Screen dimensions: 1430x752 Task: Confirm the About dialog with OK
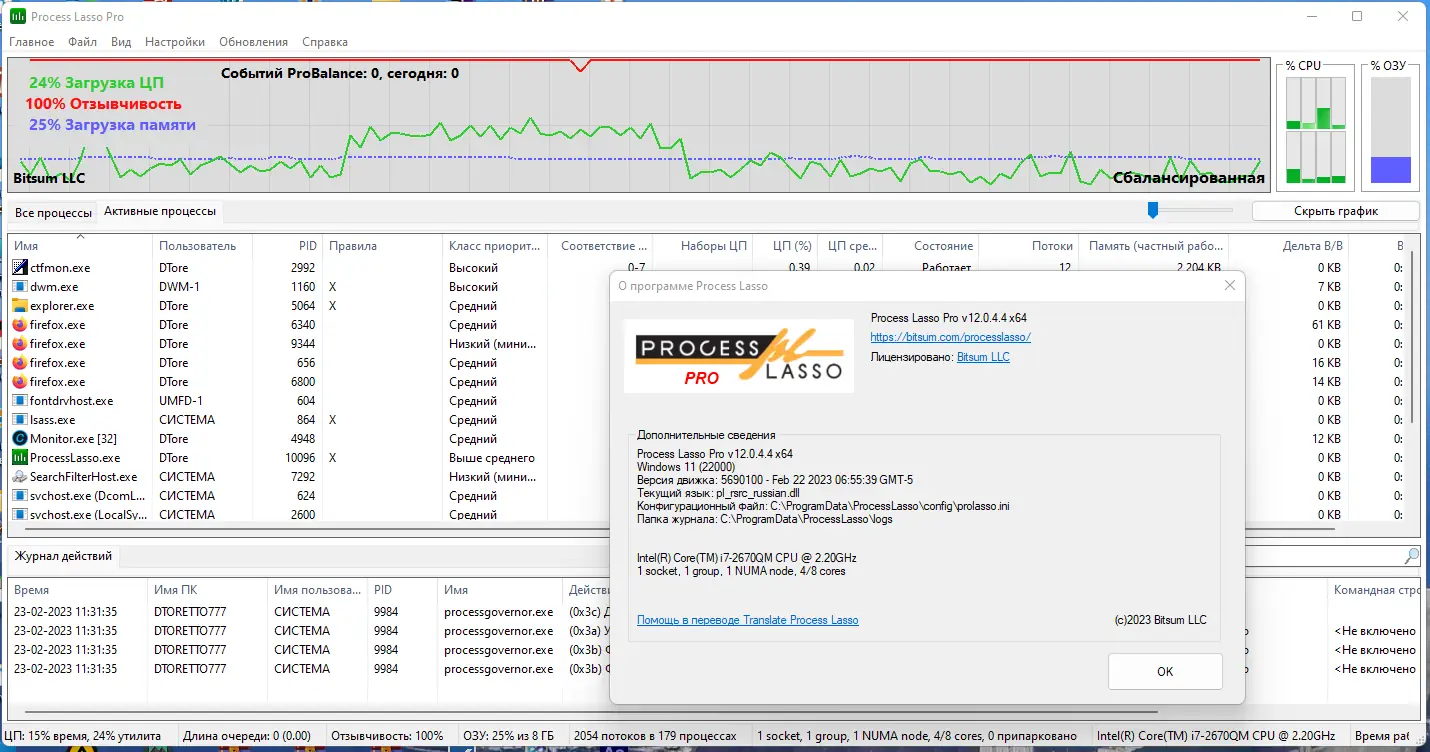[x=1165, y=671]
